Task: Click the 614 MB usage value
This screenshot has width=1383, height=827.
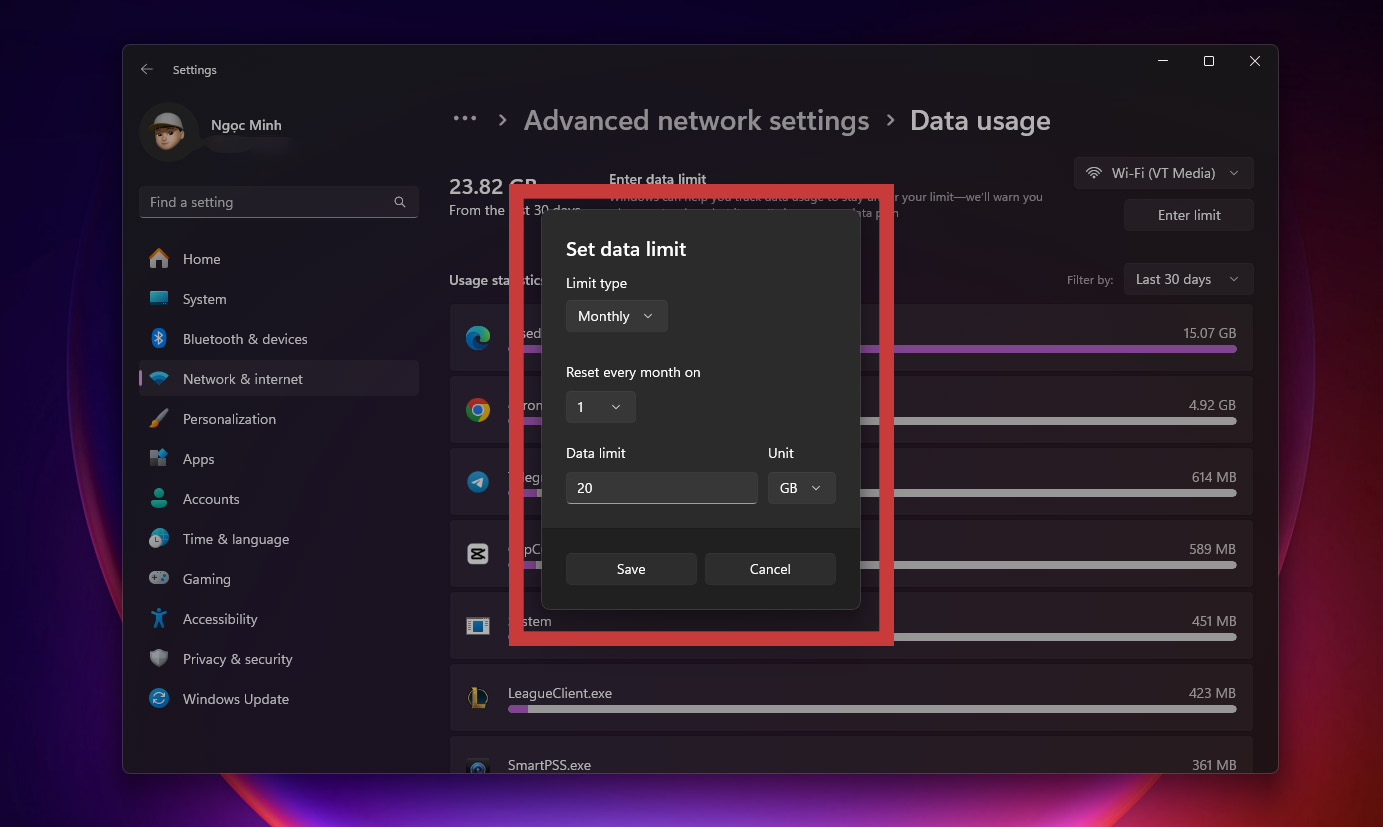Action: (x=1214, y=477)
